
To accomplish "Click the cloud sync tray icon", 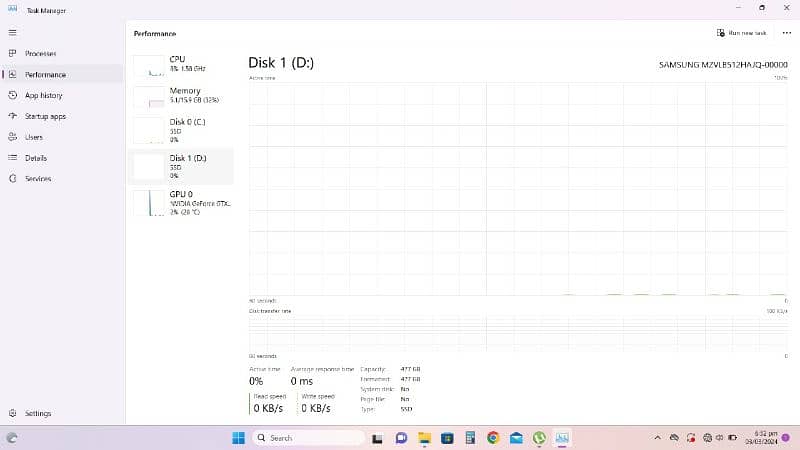I will tap(674, 438).
